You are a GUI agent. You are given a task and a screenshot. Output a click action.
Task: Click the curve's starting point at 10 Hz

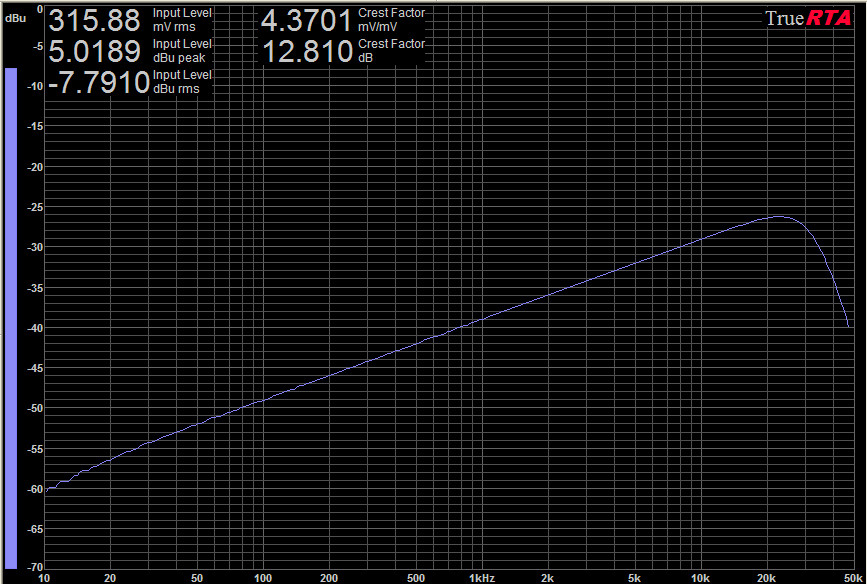[46, 490]
